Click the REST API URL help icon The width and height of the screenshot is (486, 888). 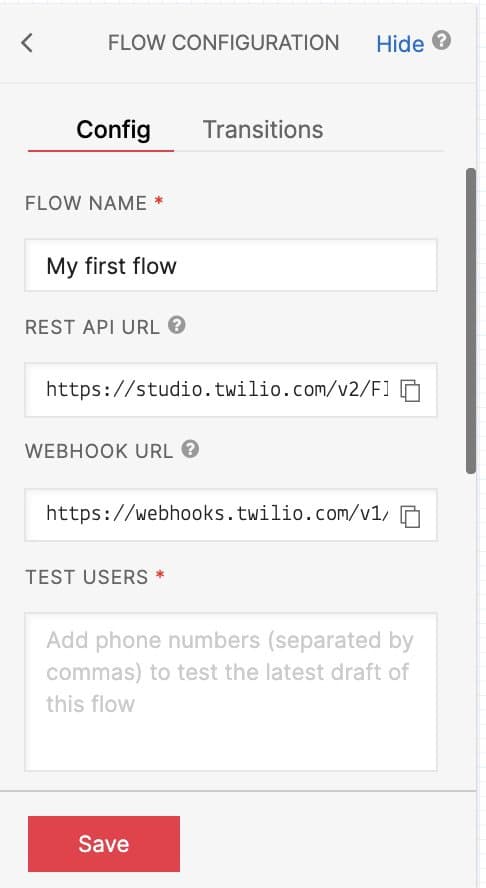pyautogui.click(x=177, y=325)
